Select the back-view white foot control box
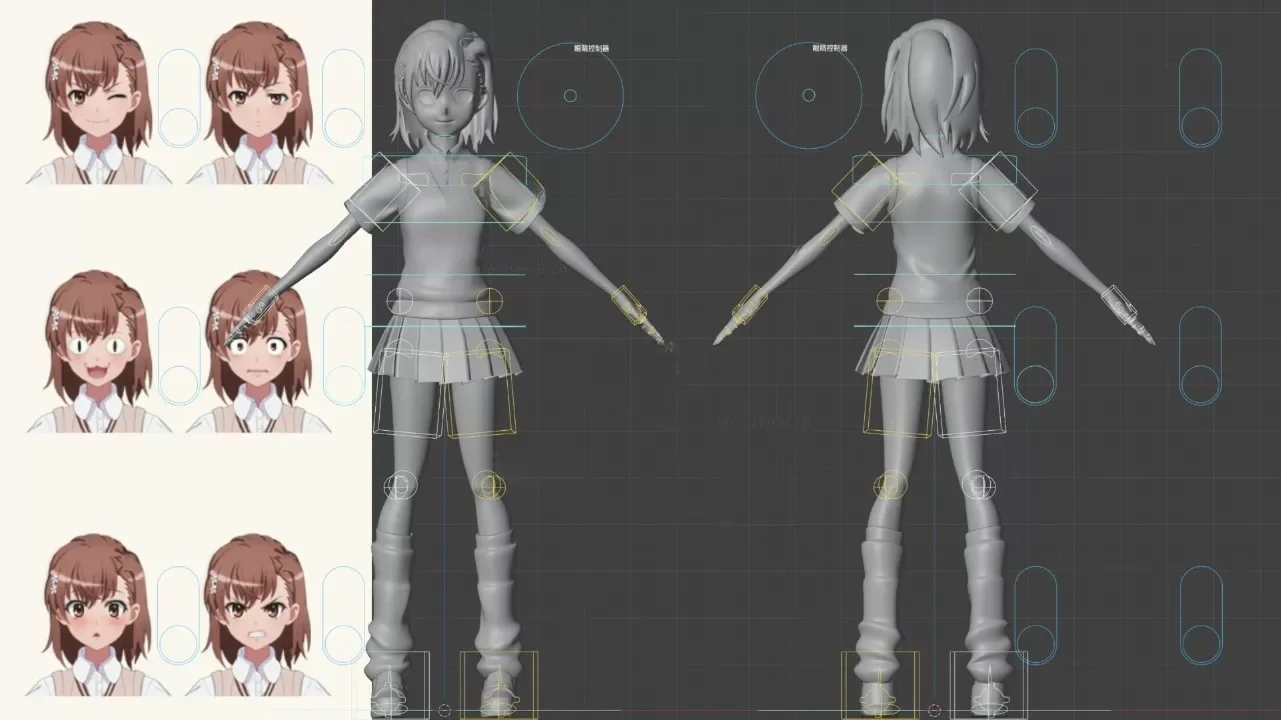The height and width of the screenshot is (720, 1281). 988,685
